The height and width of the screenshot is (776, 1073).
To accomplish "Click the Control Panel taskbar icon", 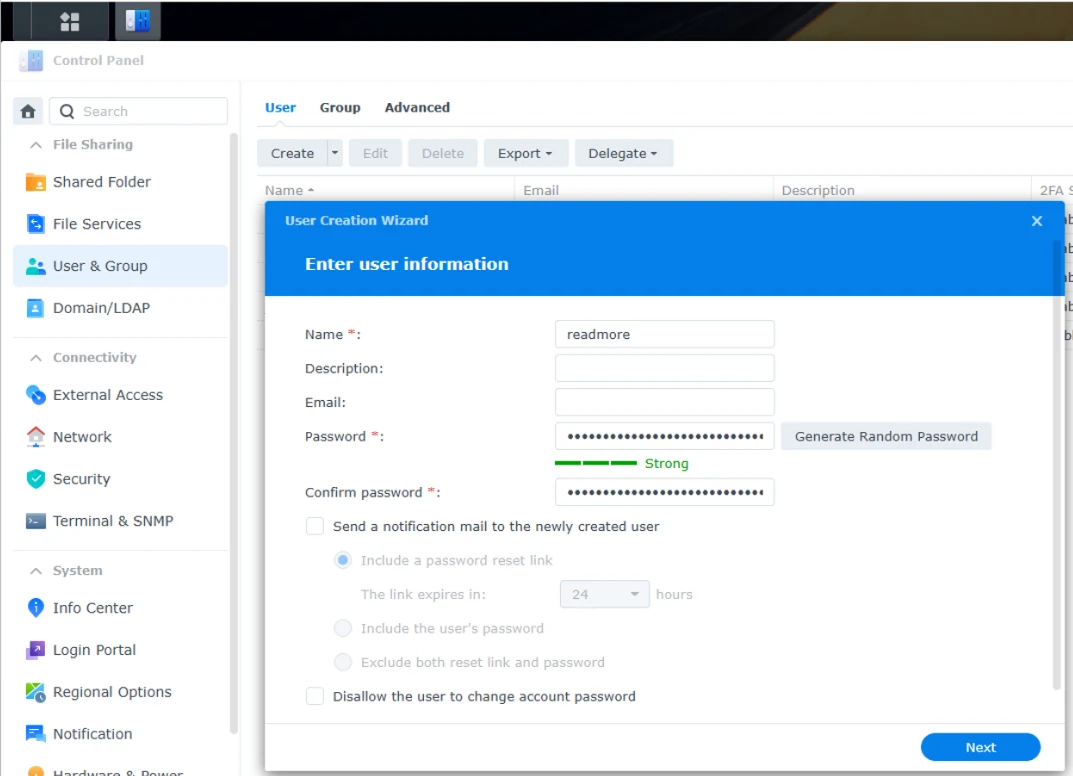I will 138,21.
